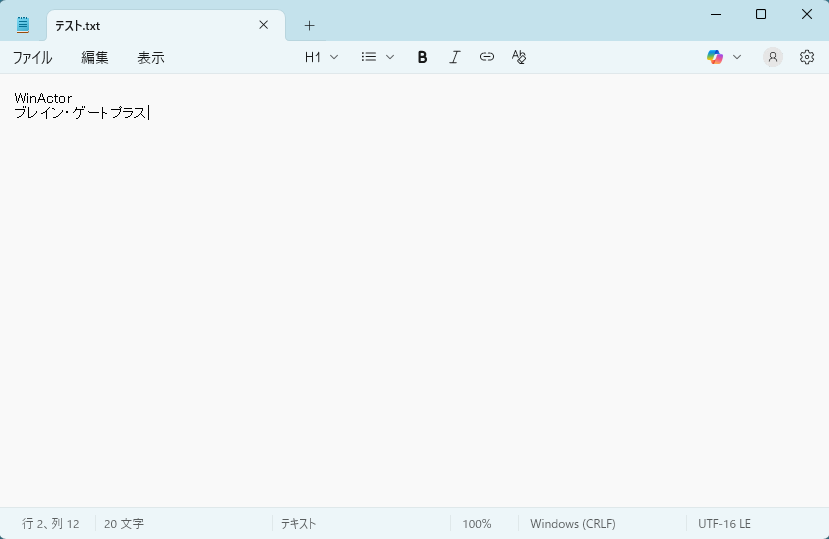Open the account profile icon
This screenshot has height=539, width=829.
[x=772, y=57]
